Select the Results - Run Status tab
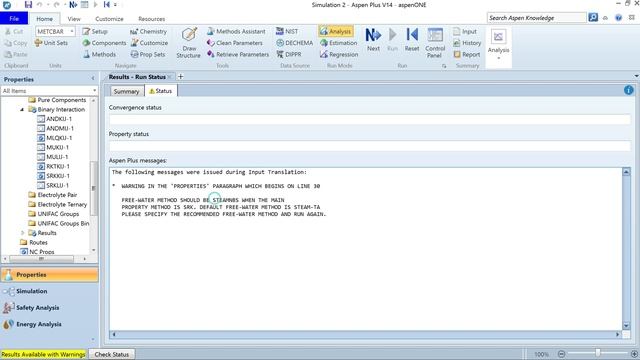Screen dimensions: 640x360 click(137, 77)
